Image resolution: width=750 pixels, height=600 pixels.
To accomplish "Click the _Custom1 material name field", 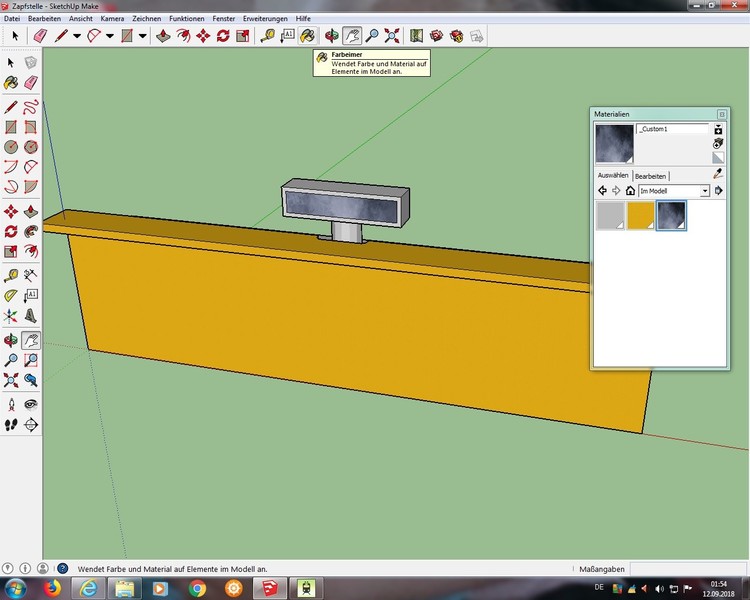I will 673,129.
